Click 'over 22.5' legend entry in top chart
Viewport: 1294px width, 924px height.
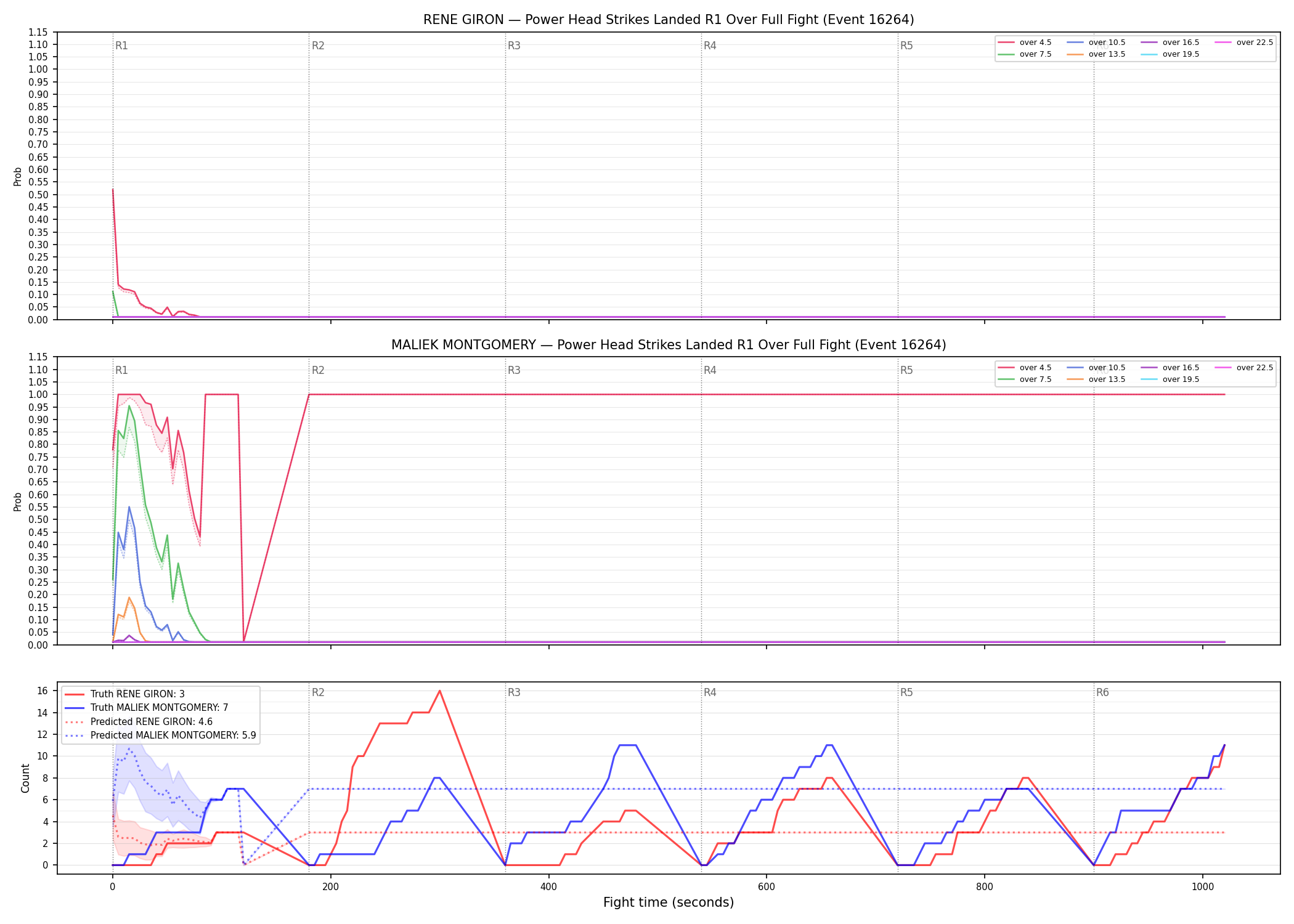(x=1244, y=43)
